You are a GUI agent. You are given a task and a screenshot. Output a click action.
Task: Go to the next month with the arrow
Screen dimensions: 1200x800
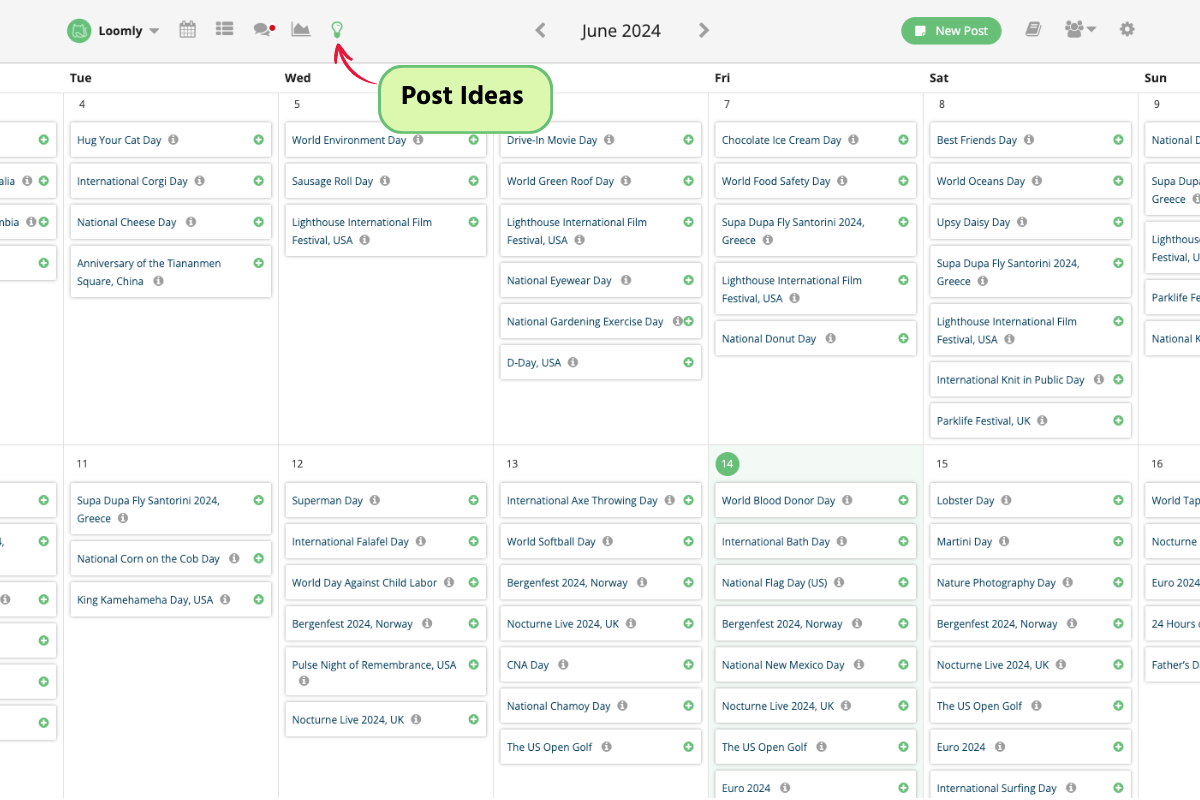[x=703, y=30]
